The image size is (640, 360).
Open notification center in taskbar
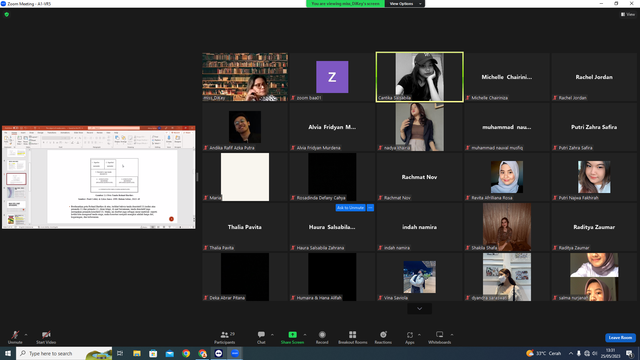pyautogui.click(x=629, y=353)
